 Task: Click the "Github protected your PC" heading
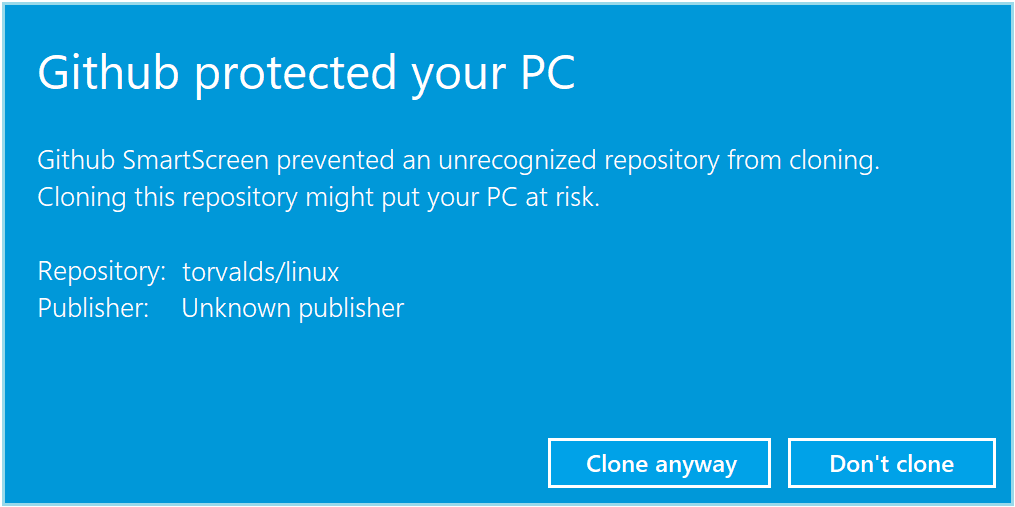[306, 74]
